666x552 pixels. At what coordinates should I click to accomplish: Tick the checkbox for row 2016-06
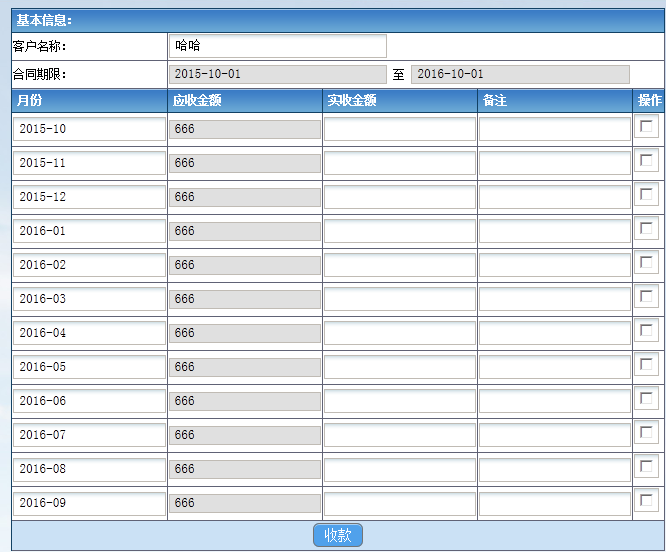click(x=646, y=398)
